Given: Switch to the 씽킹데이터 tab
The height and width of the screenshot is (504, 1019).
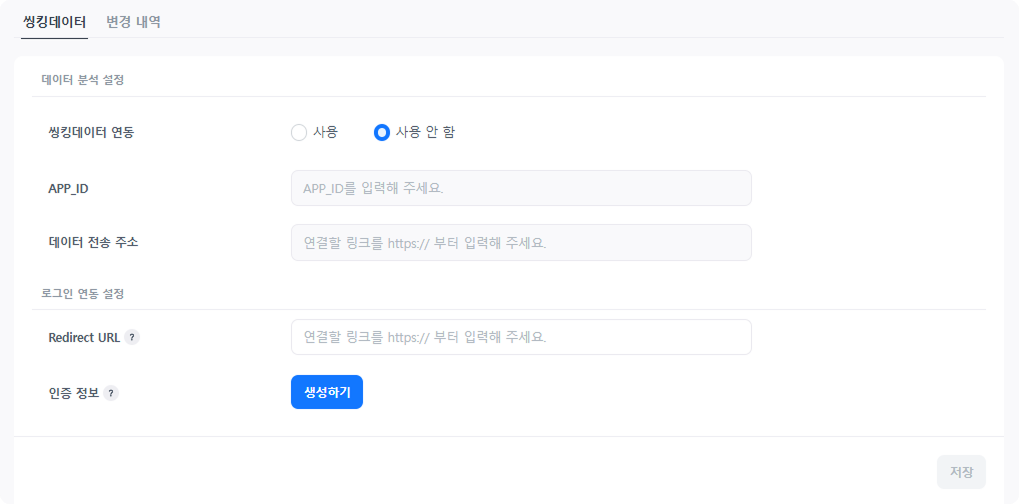Looking at the screenshot, I should pos(54,21).
